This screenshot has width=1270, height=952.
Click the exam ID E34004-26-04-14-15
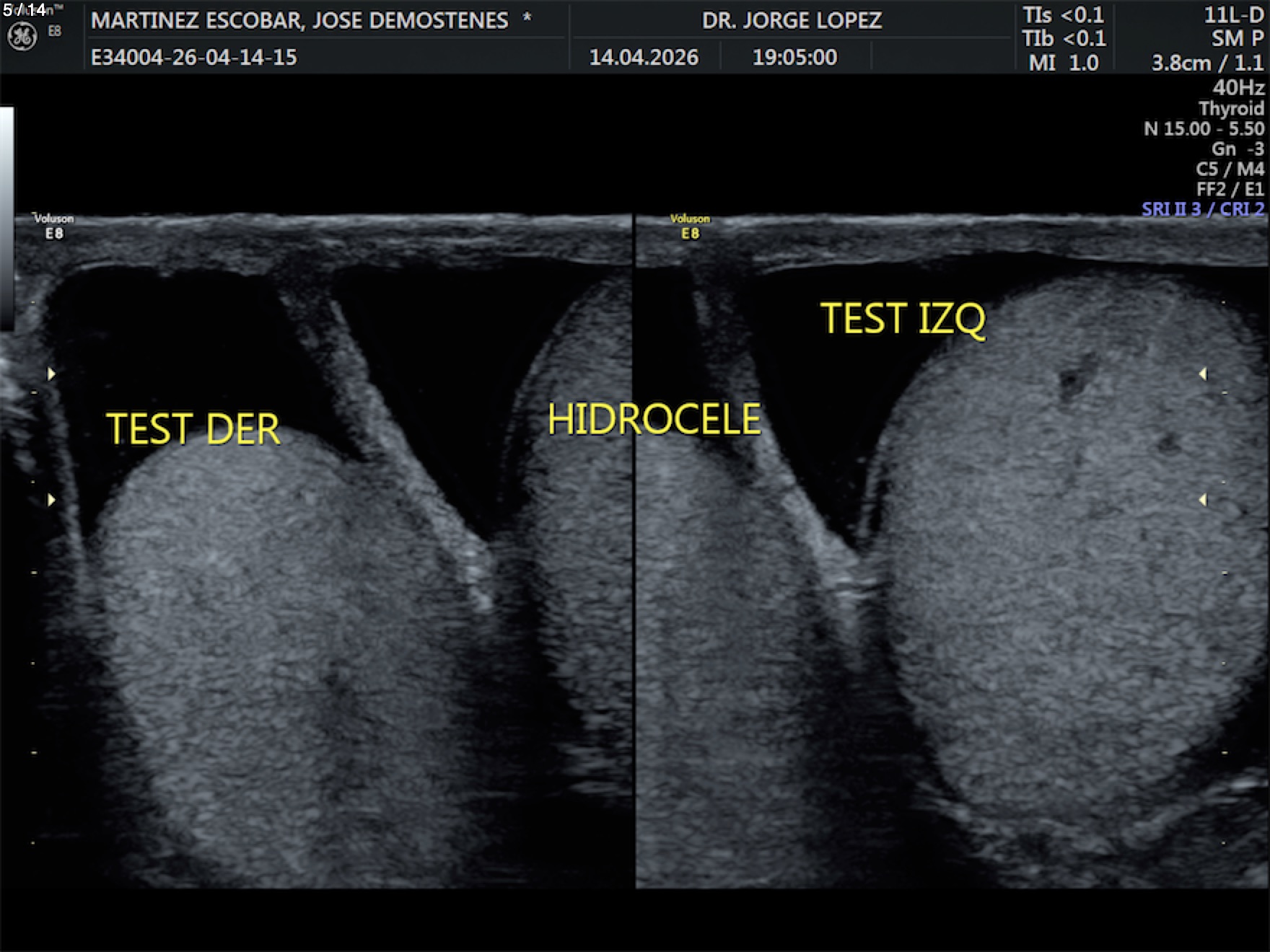click(x=193, y=58)
